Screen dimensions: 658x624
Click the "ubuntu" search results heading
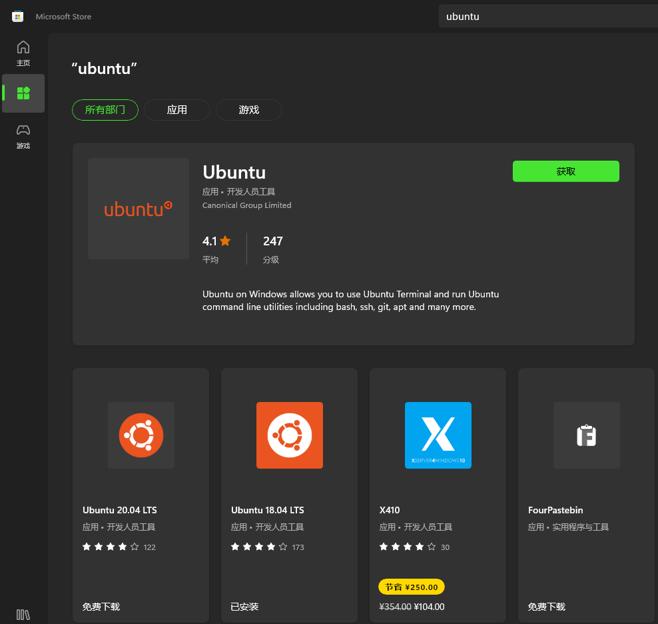coord(104,68)
